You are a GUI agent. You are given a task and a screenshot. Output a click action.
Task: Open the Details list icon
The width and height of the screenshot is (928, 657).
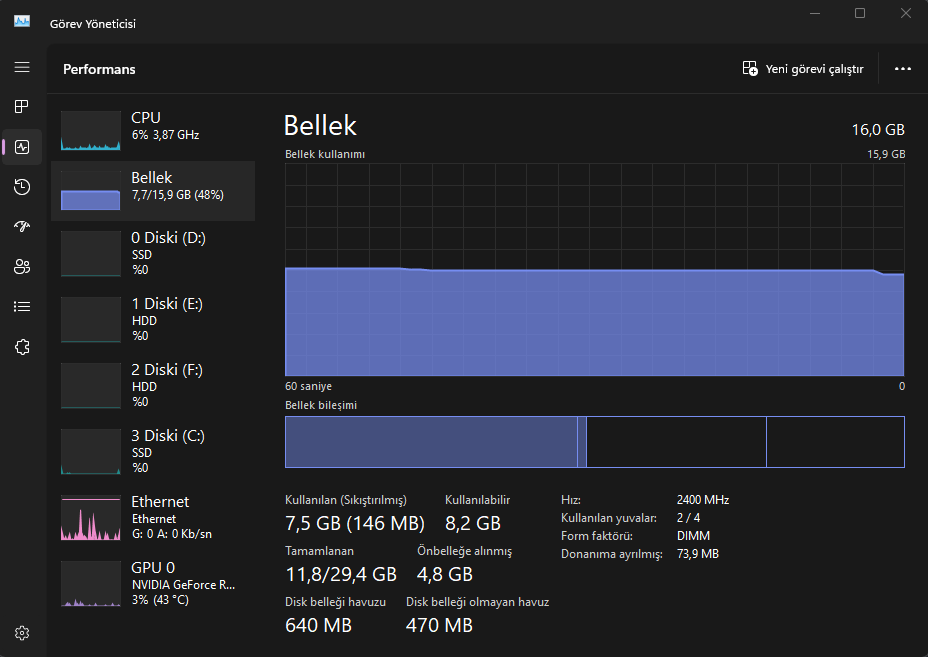click(x=22, y=307)
